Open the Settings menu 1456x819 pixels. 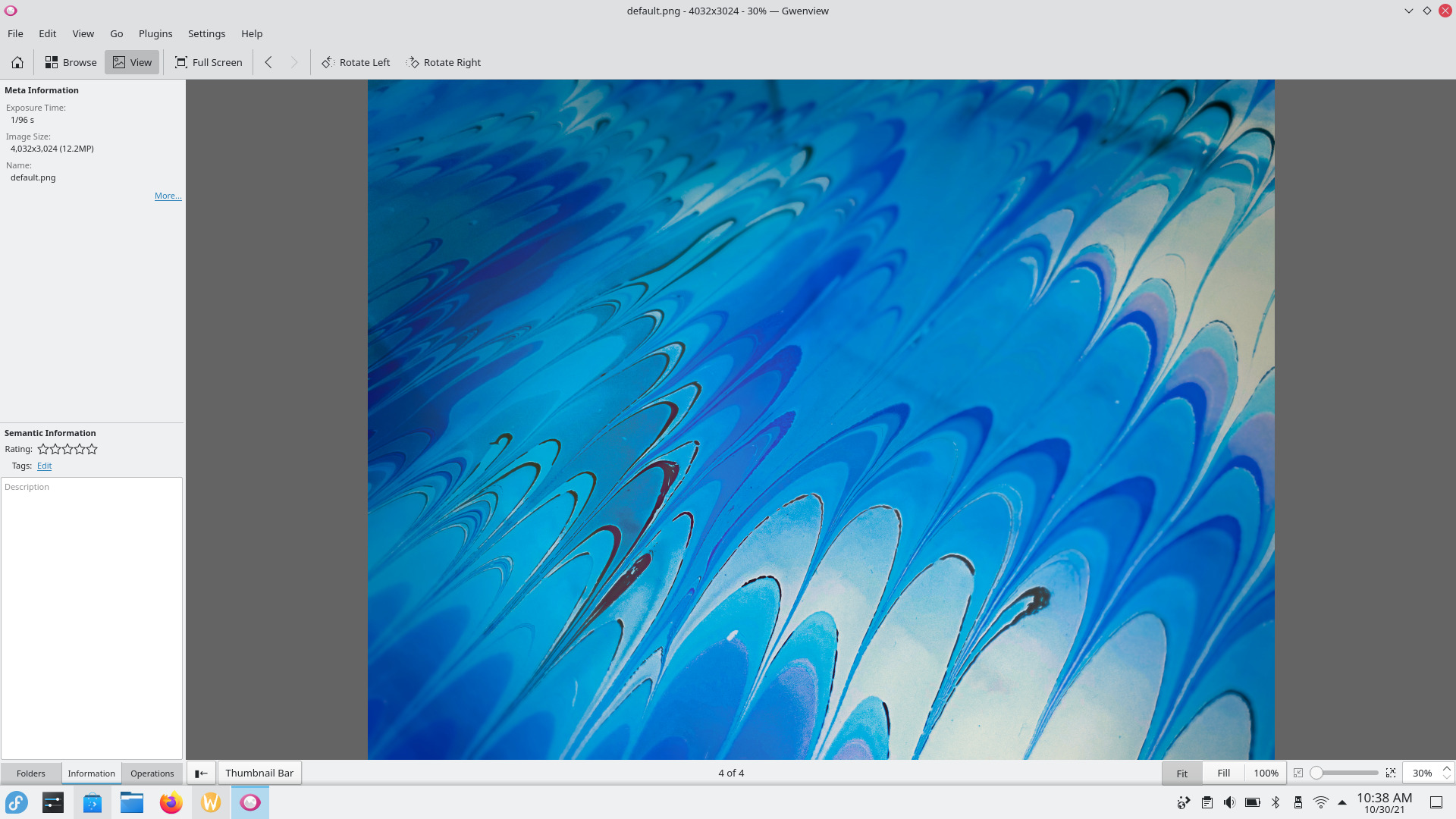[x=206, y=33]
